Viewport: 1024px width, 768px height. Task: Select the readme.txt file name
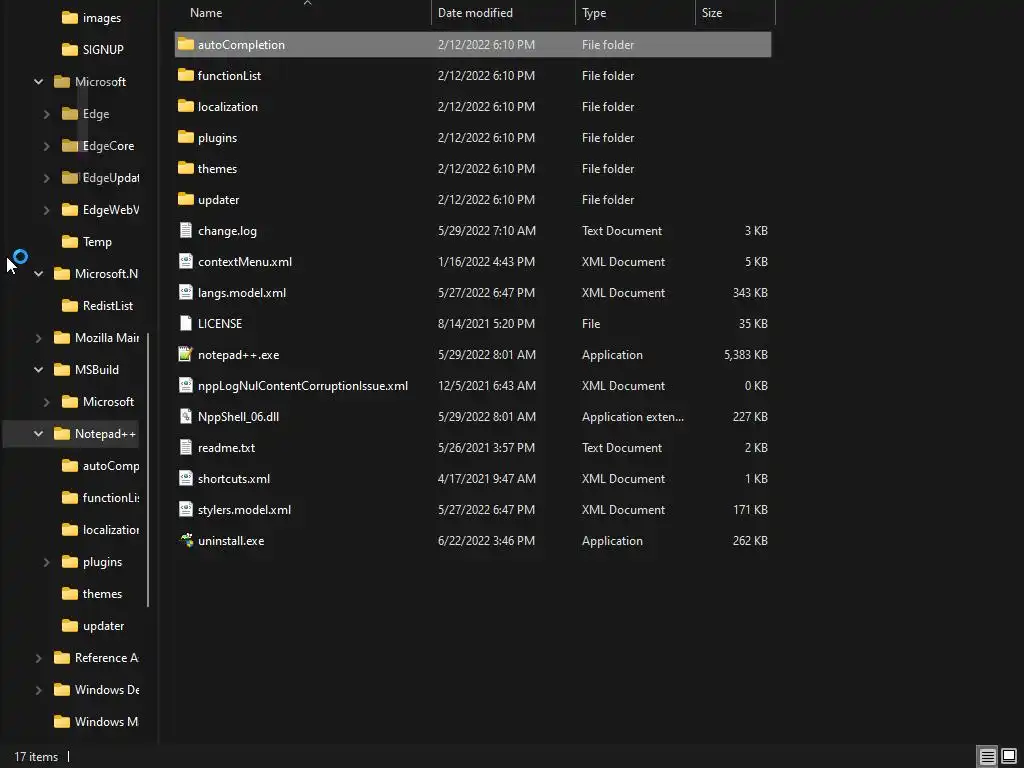click(x=227, y=447)
